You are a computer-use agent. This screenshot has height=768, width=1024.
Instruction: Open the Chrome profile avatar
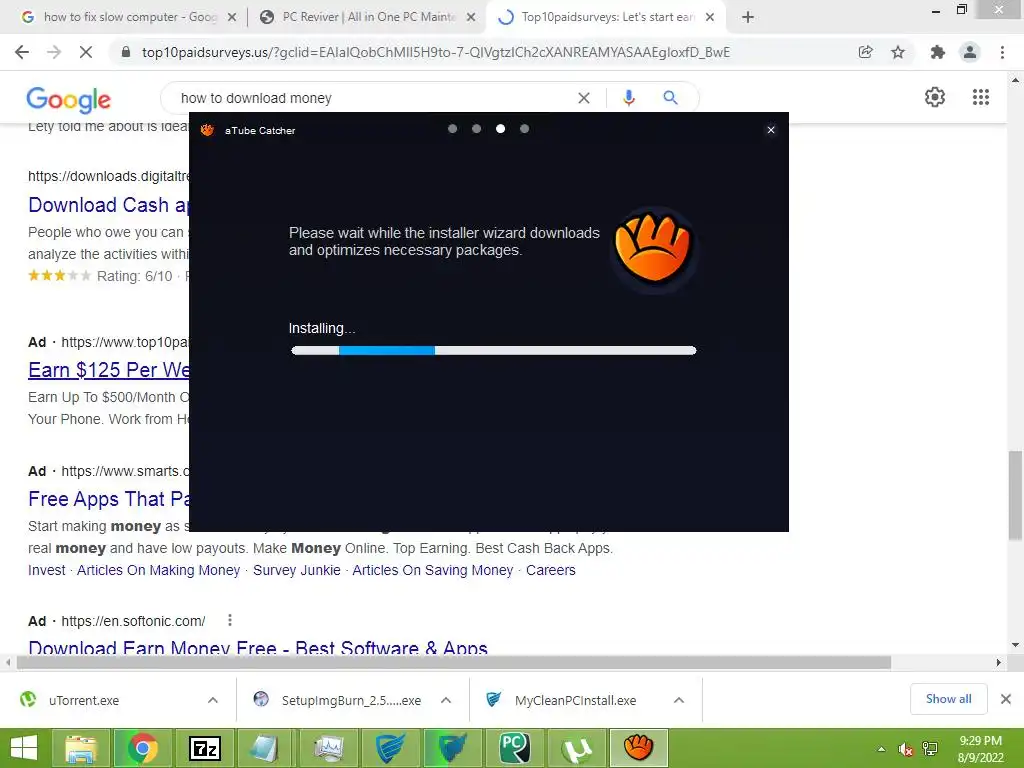(x=970, y=52)
